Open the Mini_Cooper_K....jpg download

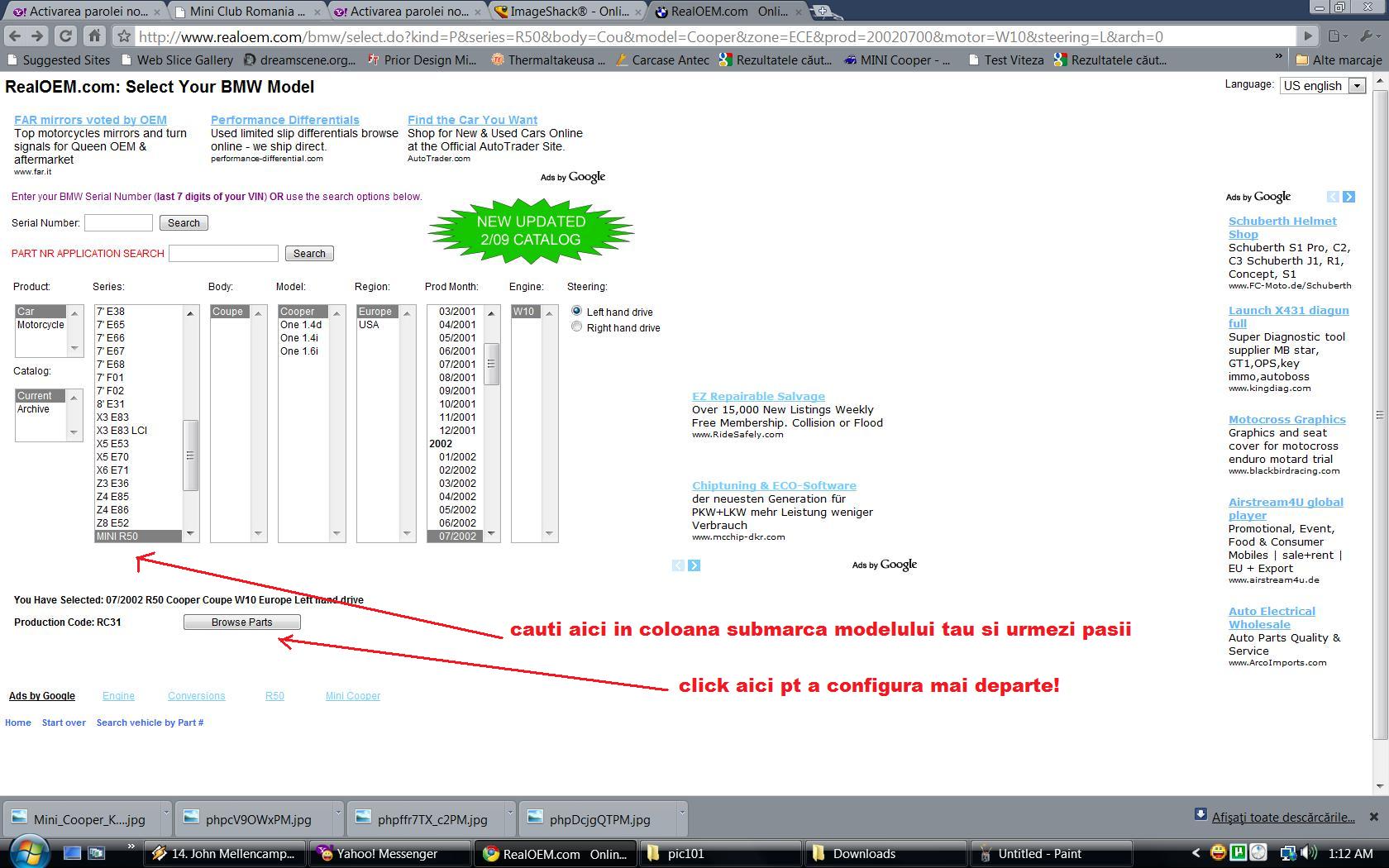point(81,819)
